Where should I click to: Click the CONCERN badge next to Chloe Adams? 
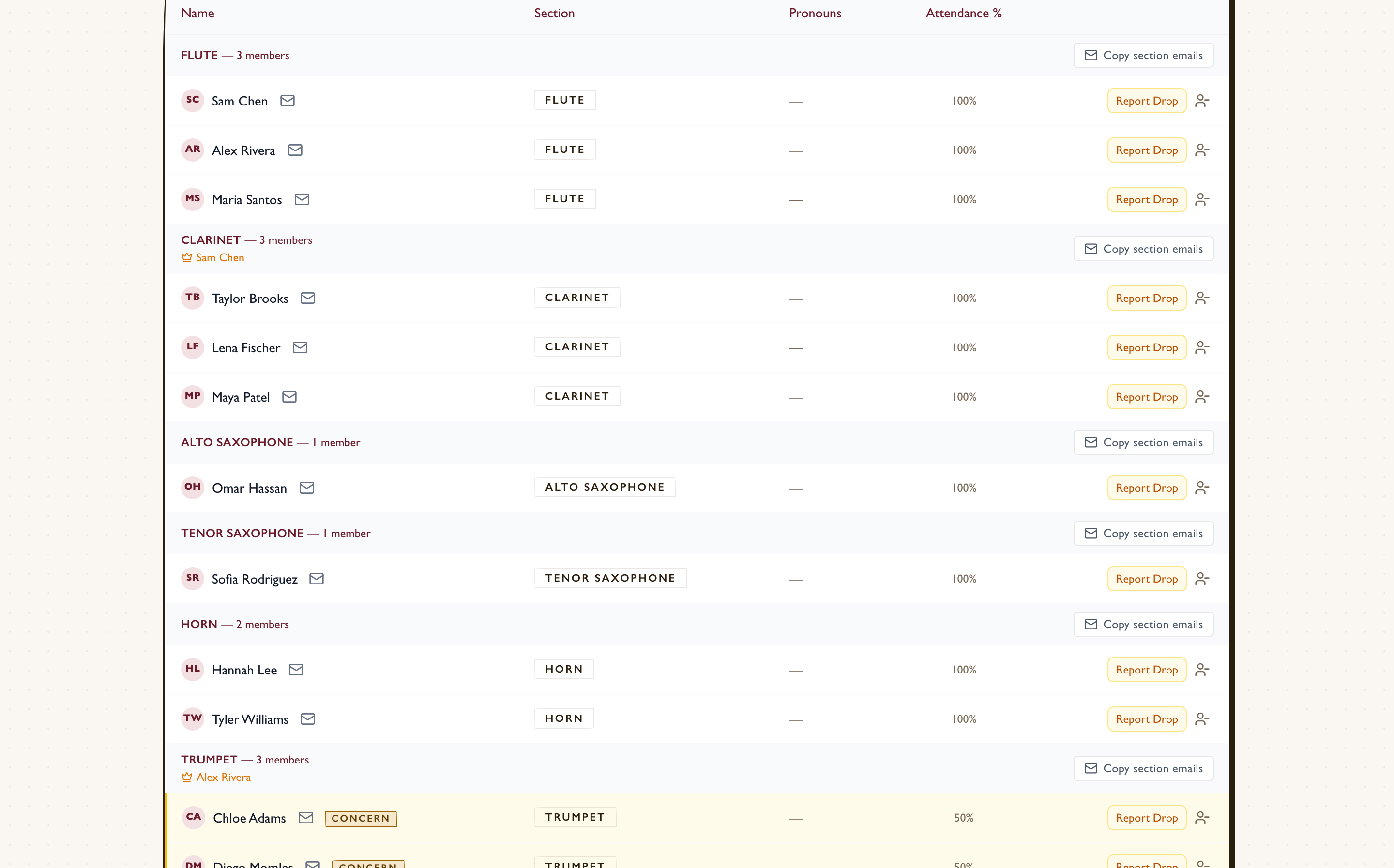[x=361, y=819]
